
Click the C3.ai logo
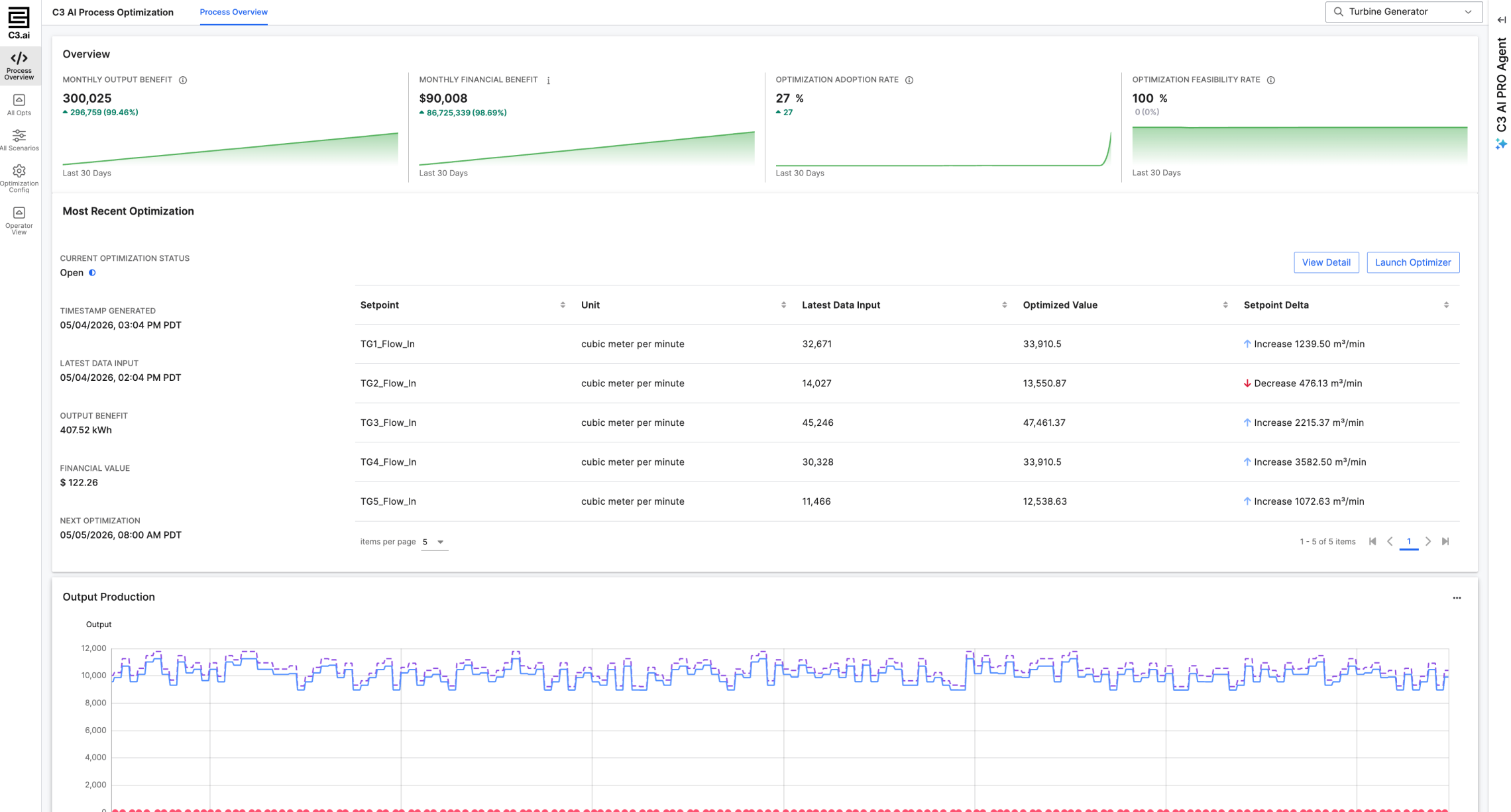click(x=19, y=23)
